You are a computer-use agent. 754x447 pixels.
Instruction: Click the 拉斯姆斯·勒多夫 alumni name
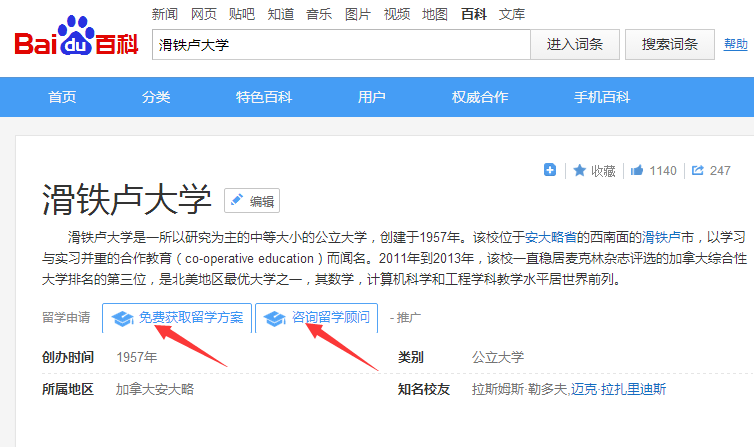(x=520, y=389)
